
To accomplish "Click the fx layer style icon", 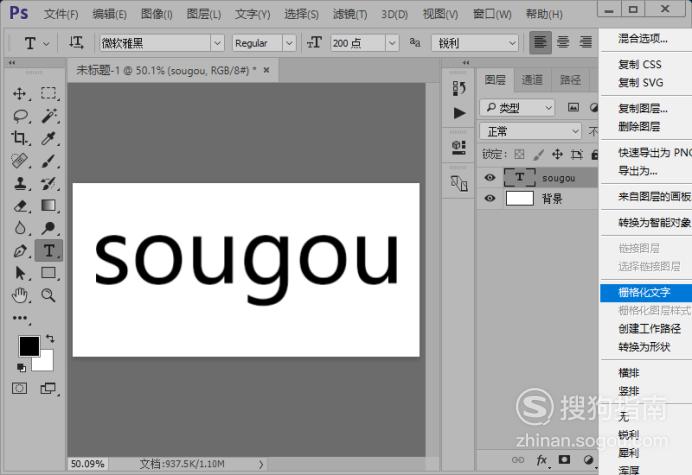I will pyautogui.click(x=542, y=460).
